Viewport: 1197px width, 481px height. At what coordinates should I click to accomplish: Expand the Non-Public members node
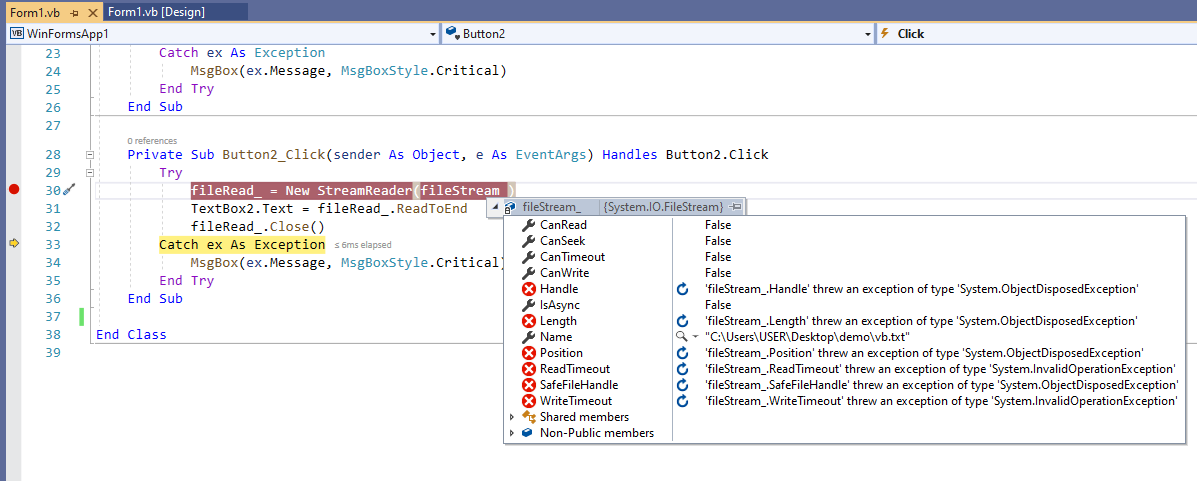pos(511,434)
